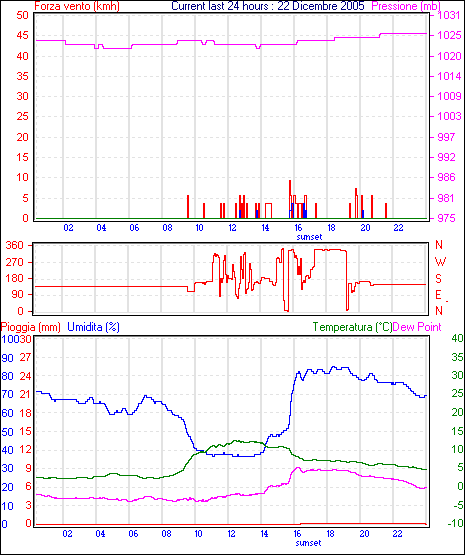Click the 'E' compass label on direction chart
The image size is (465, 556).
pos(438,295)
